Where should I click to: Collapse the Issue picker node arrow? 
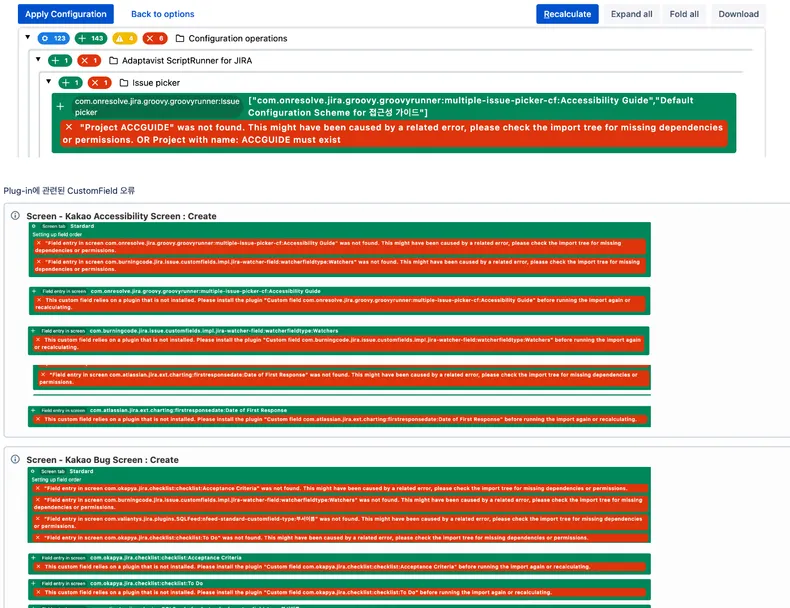coord(49,81)
